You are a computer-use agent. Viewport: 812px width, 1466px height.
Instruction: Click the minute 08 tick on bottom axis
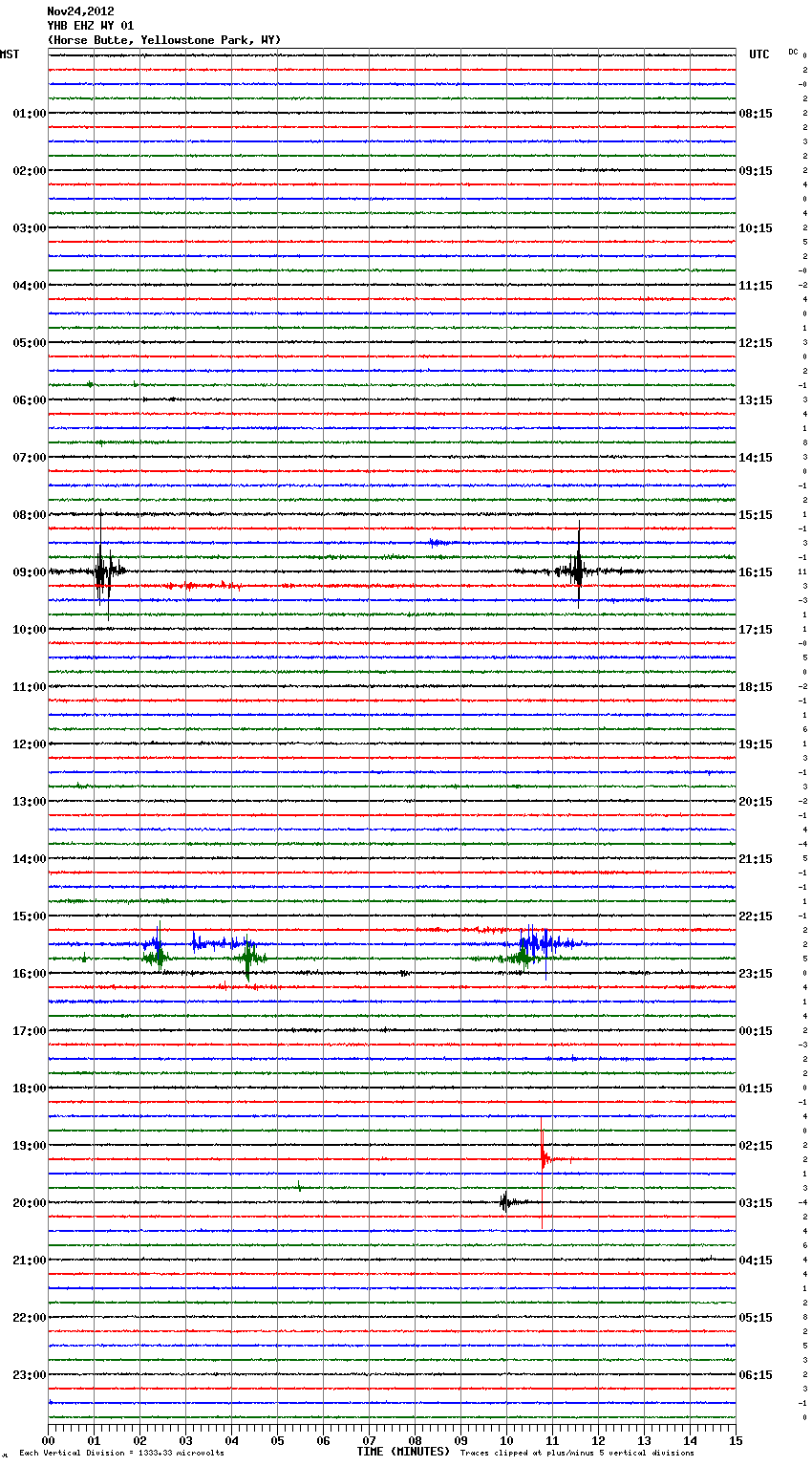pyautogui.click(x=415, y=1440)
